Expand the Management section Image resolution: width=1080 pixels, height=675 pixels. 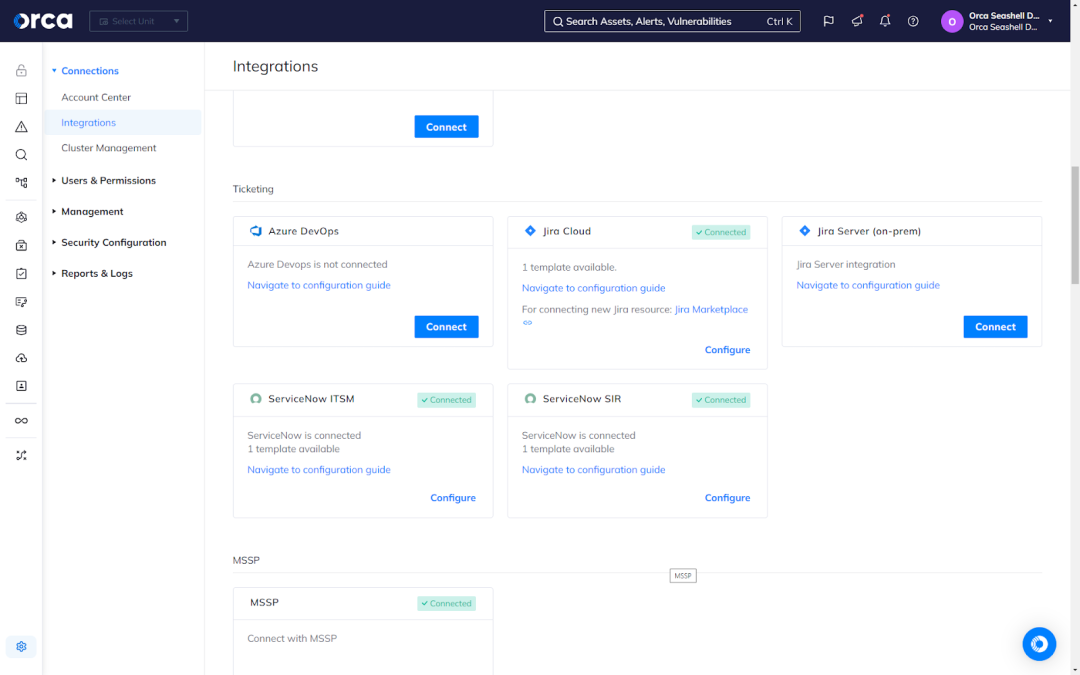87,211
